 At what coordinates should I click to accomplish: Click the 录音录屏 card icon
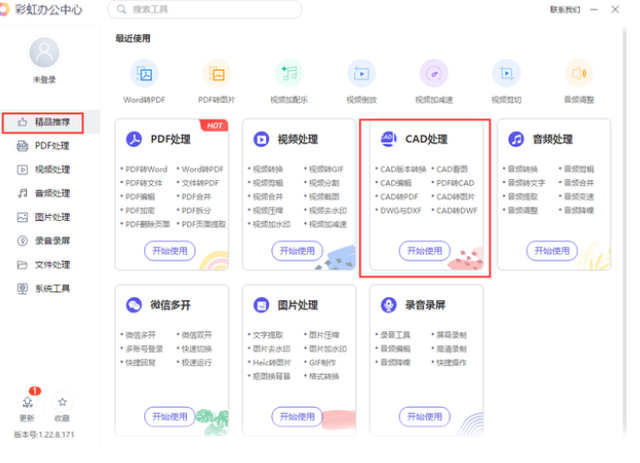389,305
